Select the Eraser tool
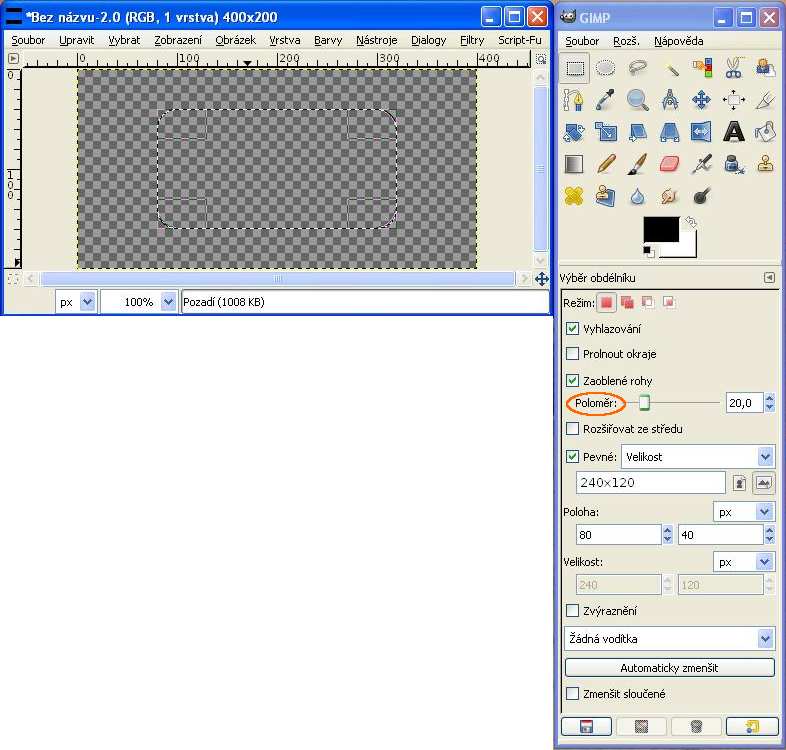 (669, 163)
